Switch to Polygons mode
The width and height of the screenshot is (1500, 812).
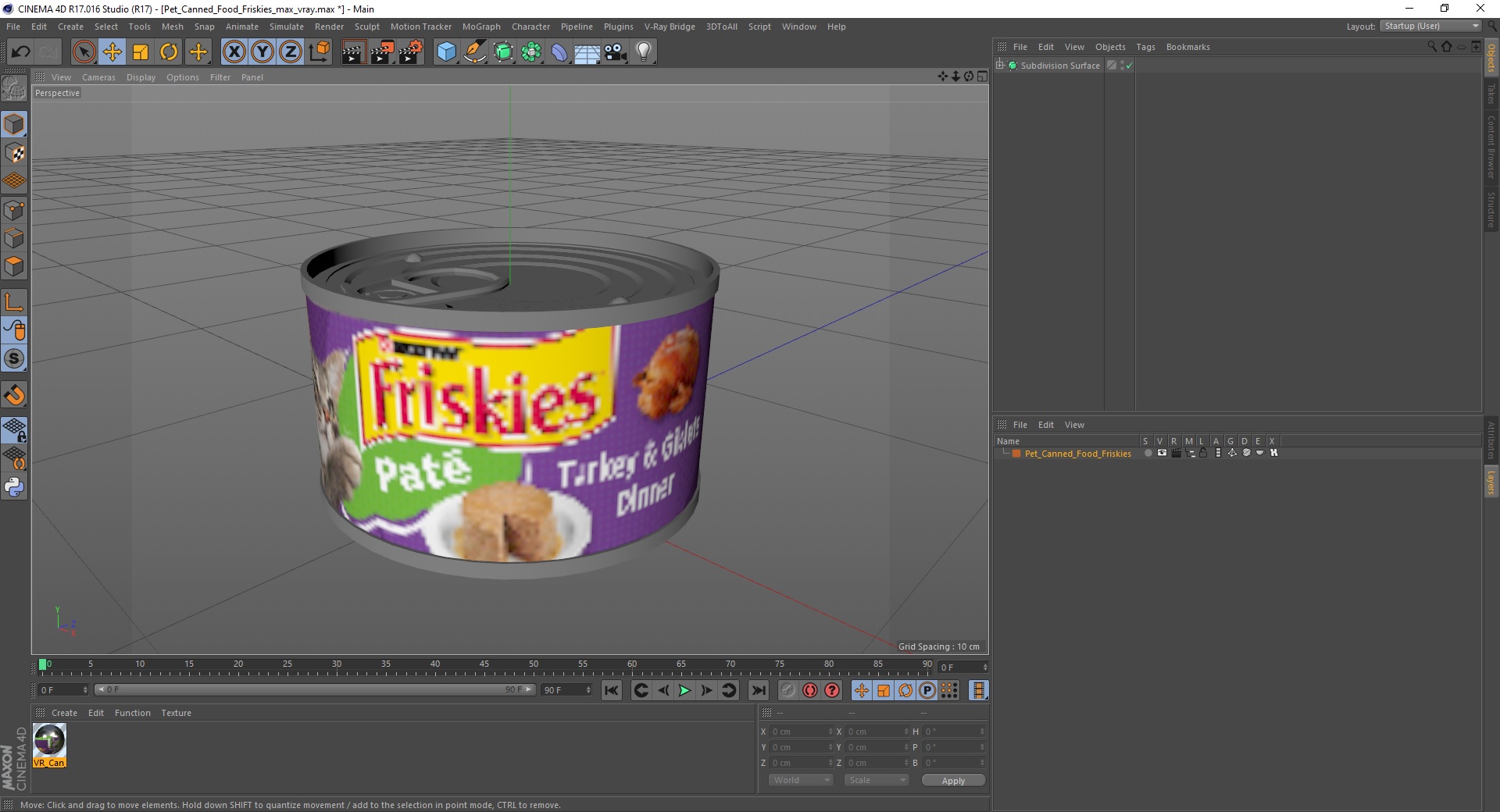coord(14,266)
